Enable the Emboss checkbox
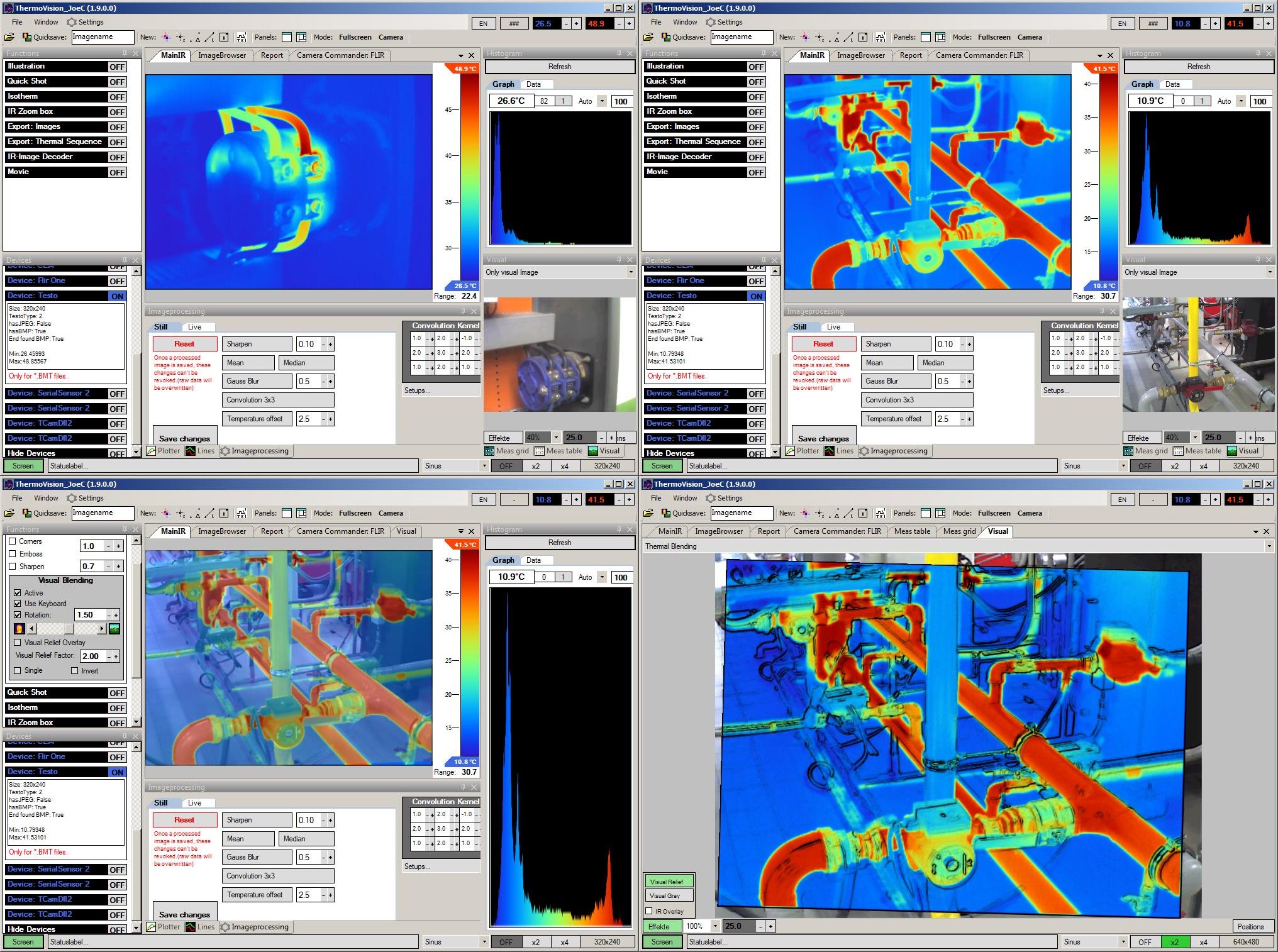1278x952 pixels. [13, 554]
